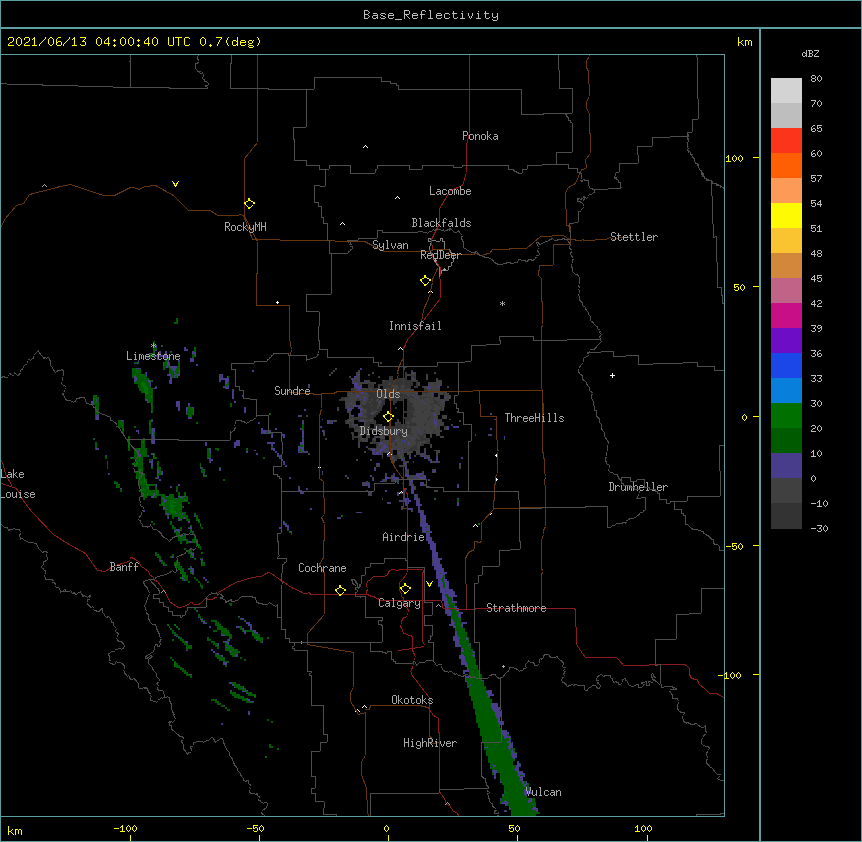The height and width of the screenshot is (842, 862).
Task: Click yellow V marker east of Calgary
Action: click(429, 584)
